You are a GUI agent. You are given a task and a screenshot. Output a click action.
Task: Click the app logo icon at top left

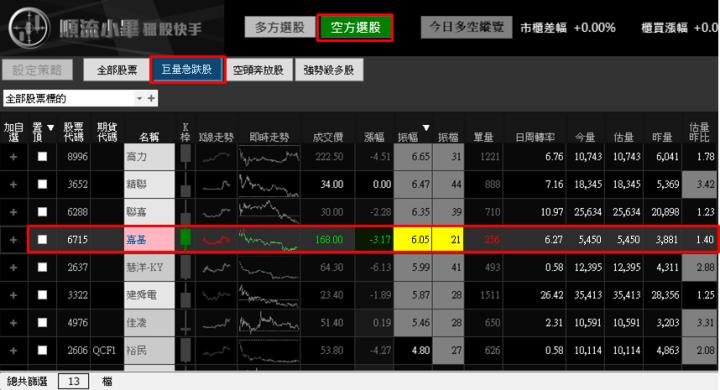tap(29, 27)
